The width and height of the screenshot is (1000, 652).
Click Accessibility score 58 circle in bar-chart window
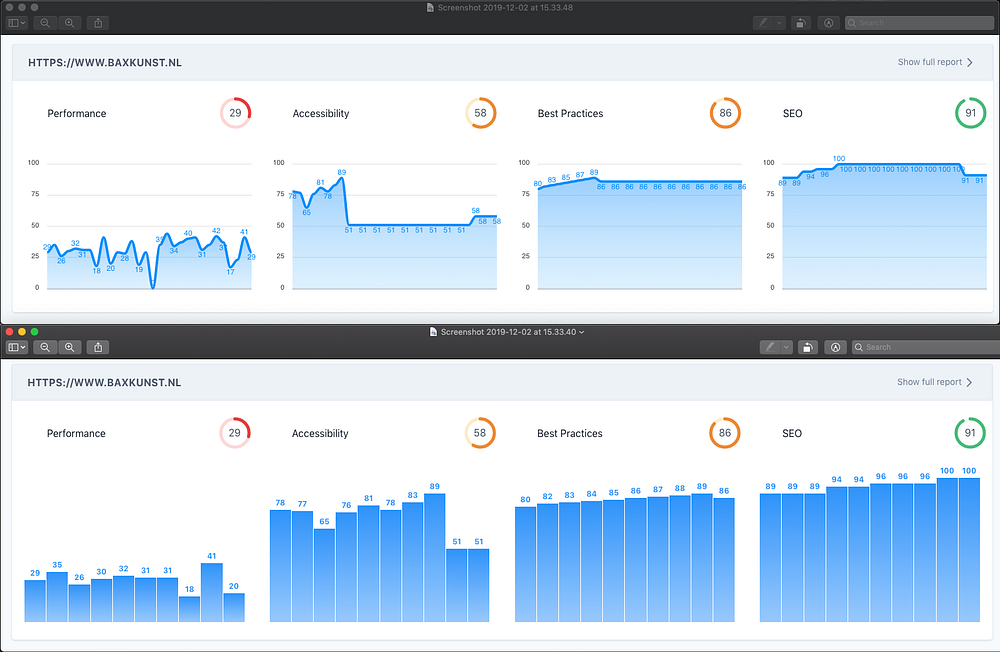480,433
